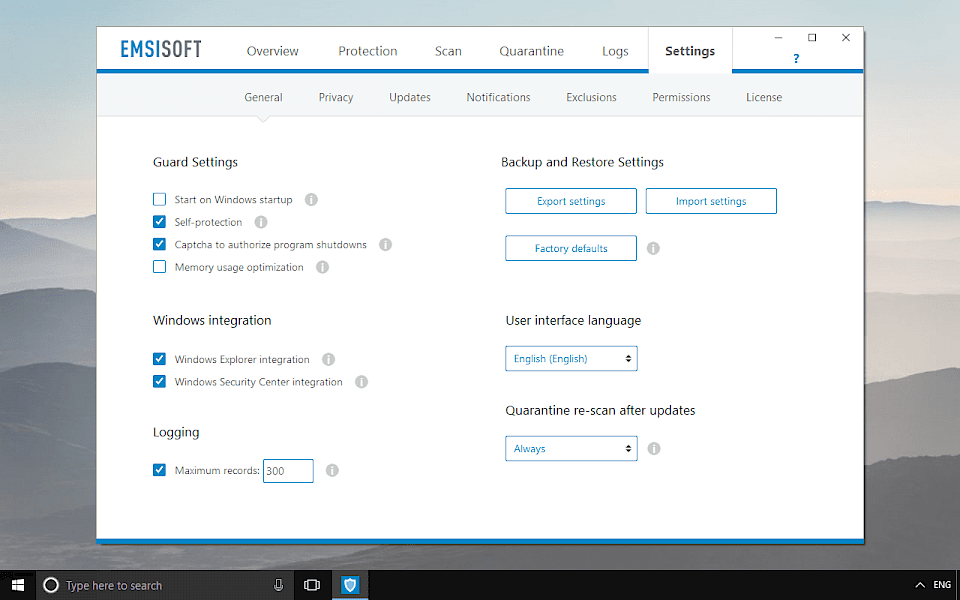Show hidden system tray icons
960x600 pixels.
point(920,585)
